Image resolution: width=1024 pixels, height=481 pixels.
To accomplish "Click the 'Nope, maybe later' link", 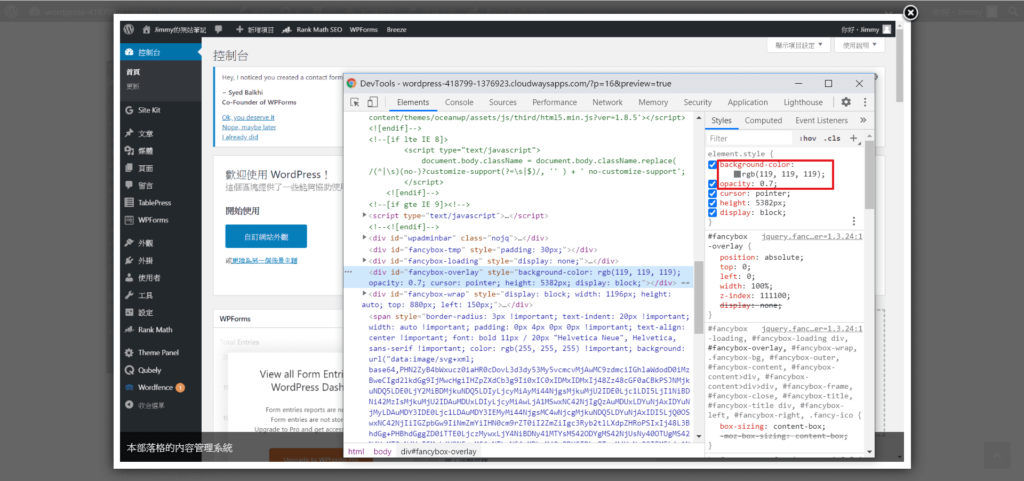I will click(249, 127).
